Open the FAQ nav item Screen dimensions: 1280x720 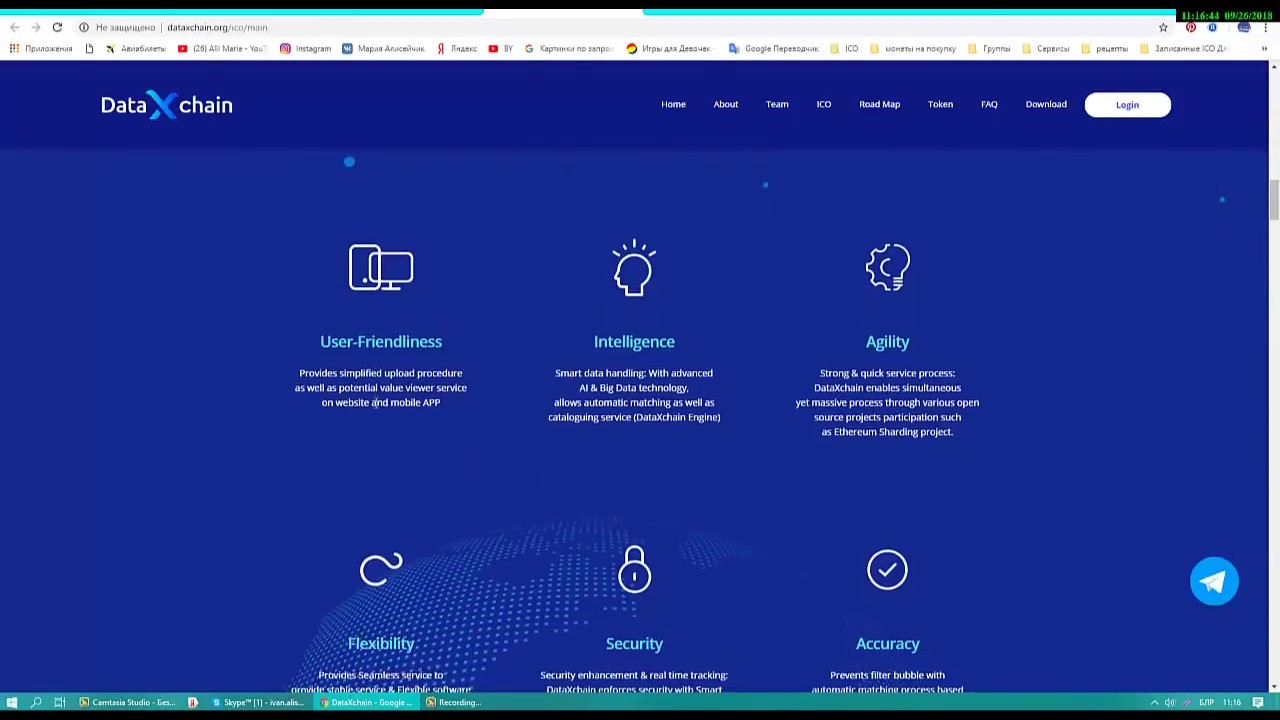tap(989, 104)
